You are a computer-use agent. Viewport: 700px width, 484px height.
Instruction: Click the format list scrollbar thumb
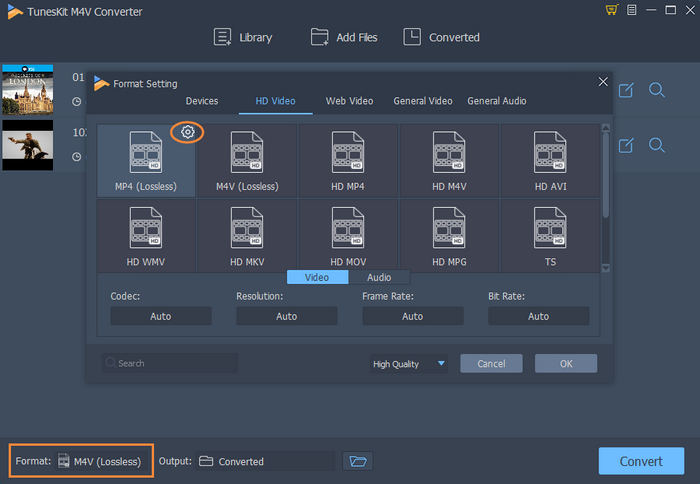coord(605,175)
